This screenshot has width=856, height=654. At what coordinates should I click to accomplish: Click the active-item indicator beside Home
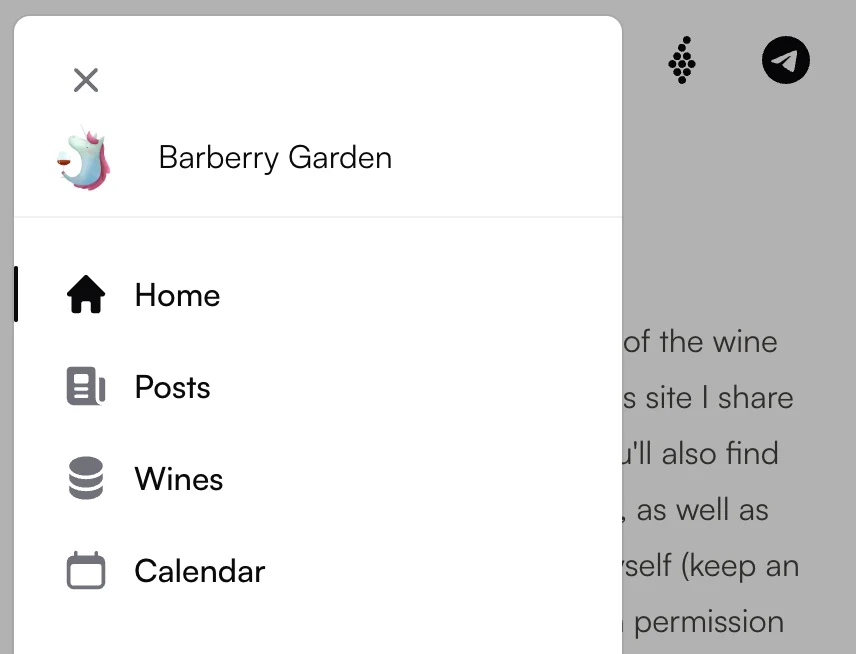[16, 294]
